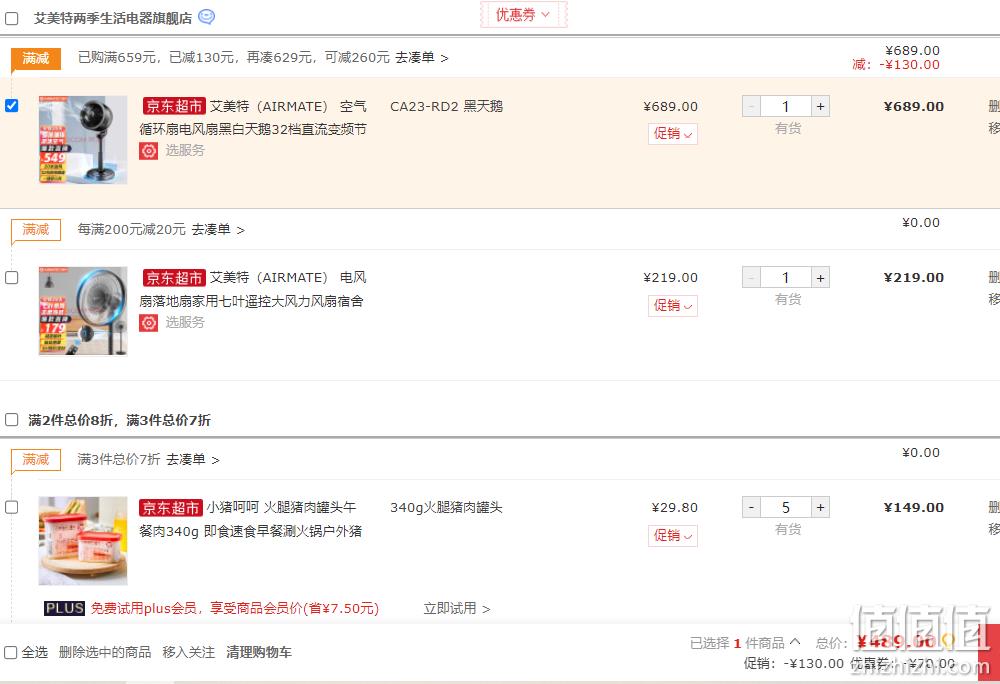The image size is (1000, 684).
Task: Click quantity field for 电风扇落地扇
Action: 786,277
